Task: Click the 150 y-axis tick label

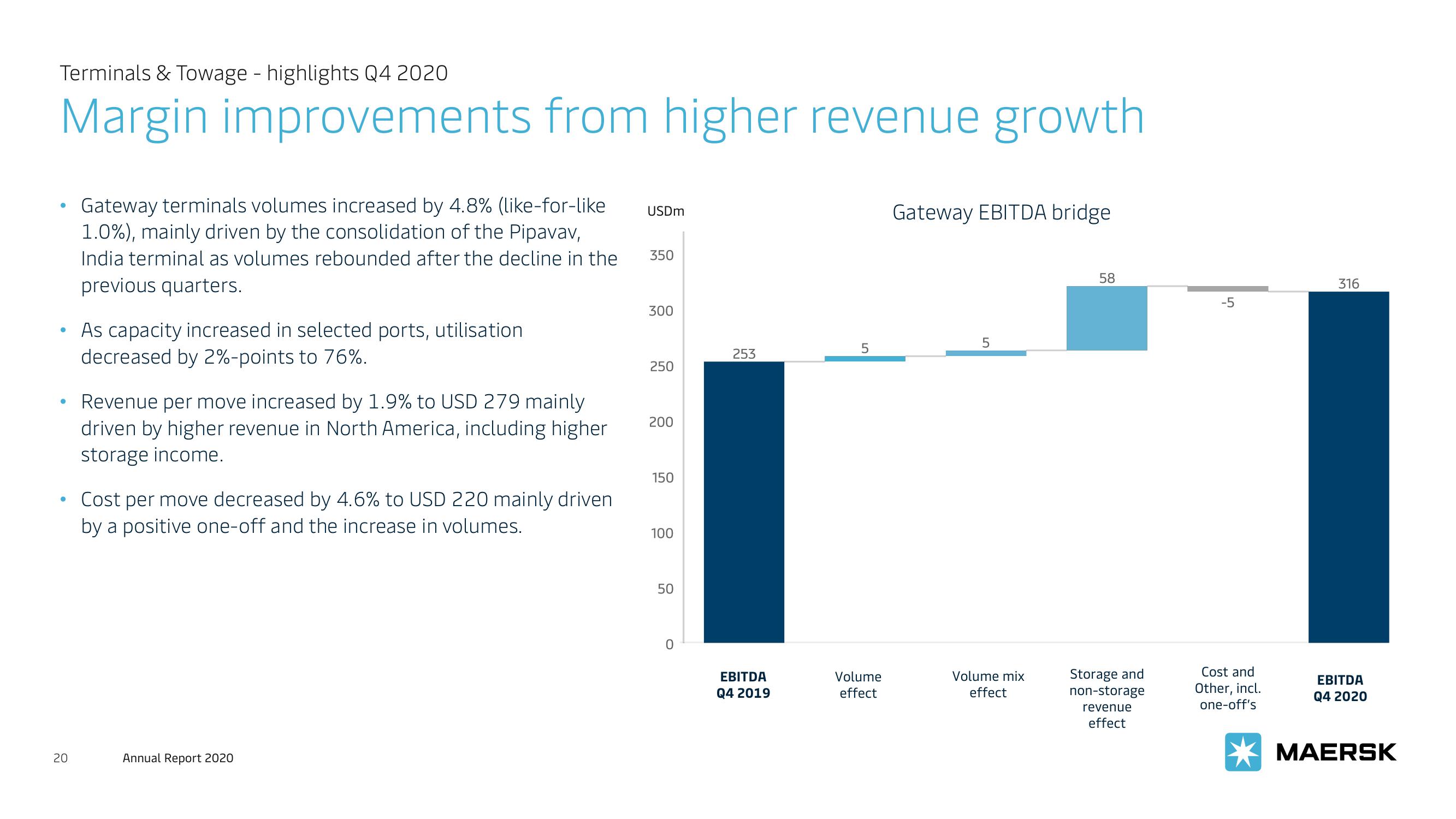Action: tap(662, 478)
